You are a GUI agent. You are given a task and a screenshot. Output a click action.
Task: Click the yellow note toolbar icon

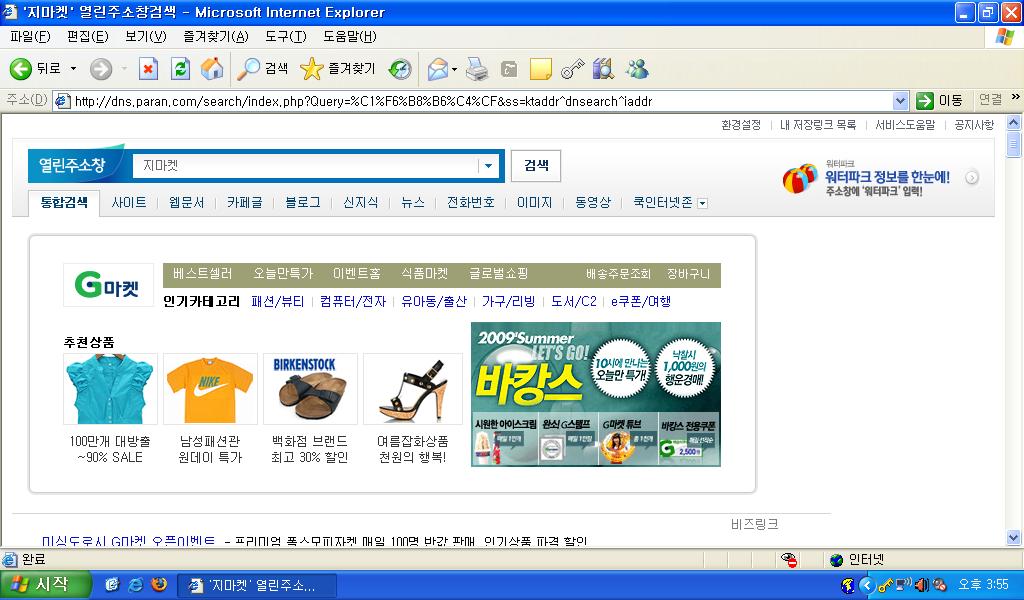540,69
